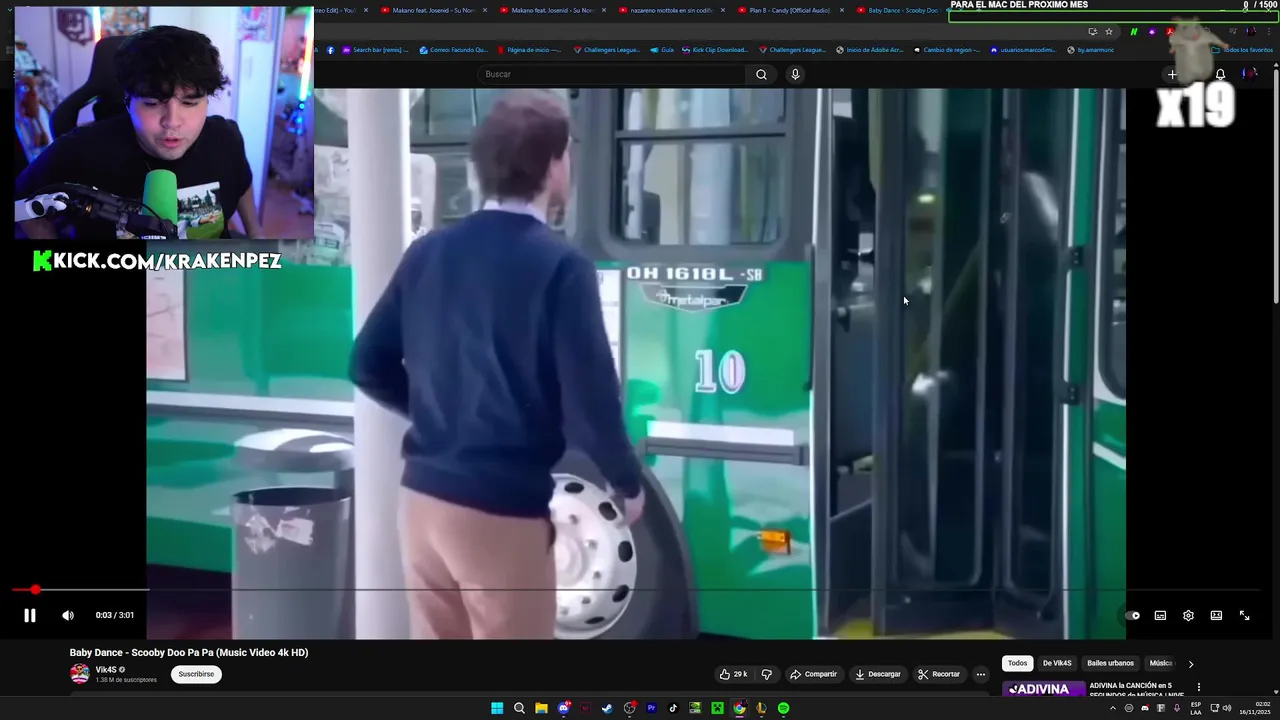Open Cambio de region bookmark
Viewport: 1280px width, 720px height.
(x=946, y=50)
